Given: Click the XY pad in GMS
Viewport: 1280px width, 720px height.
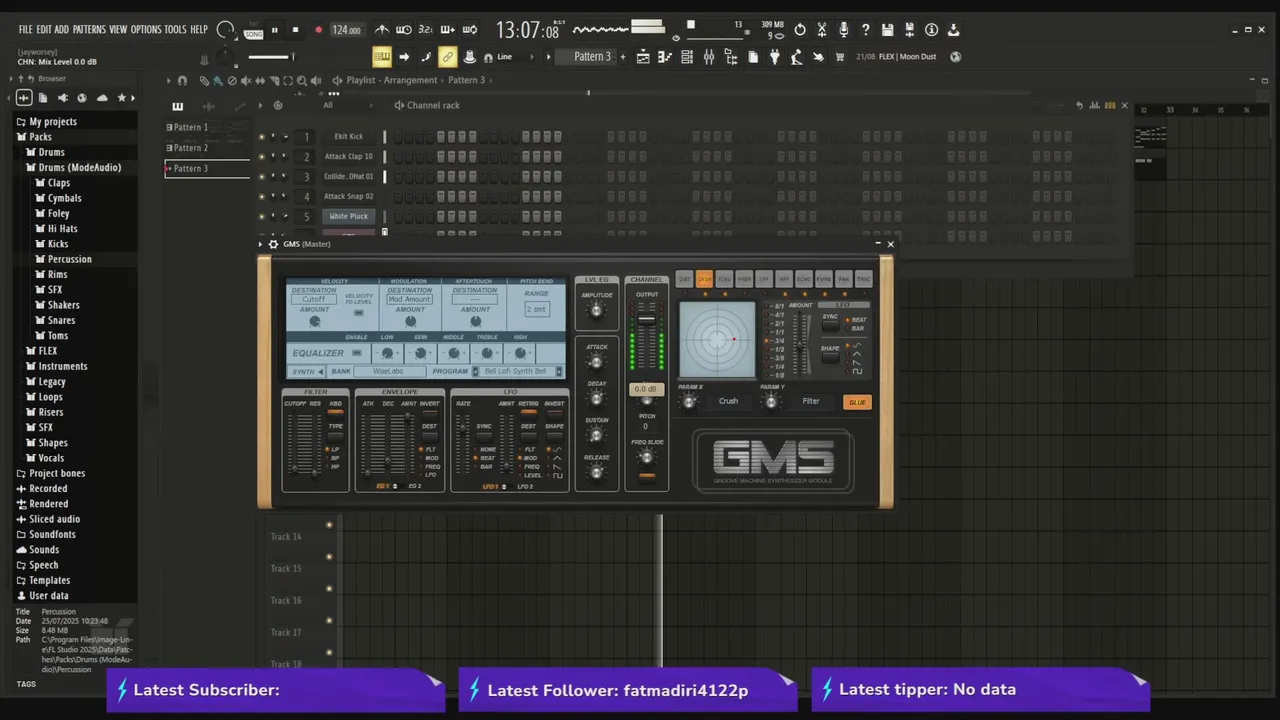Looking at the screenshot, I should [x=717, y=340].
